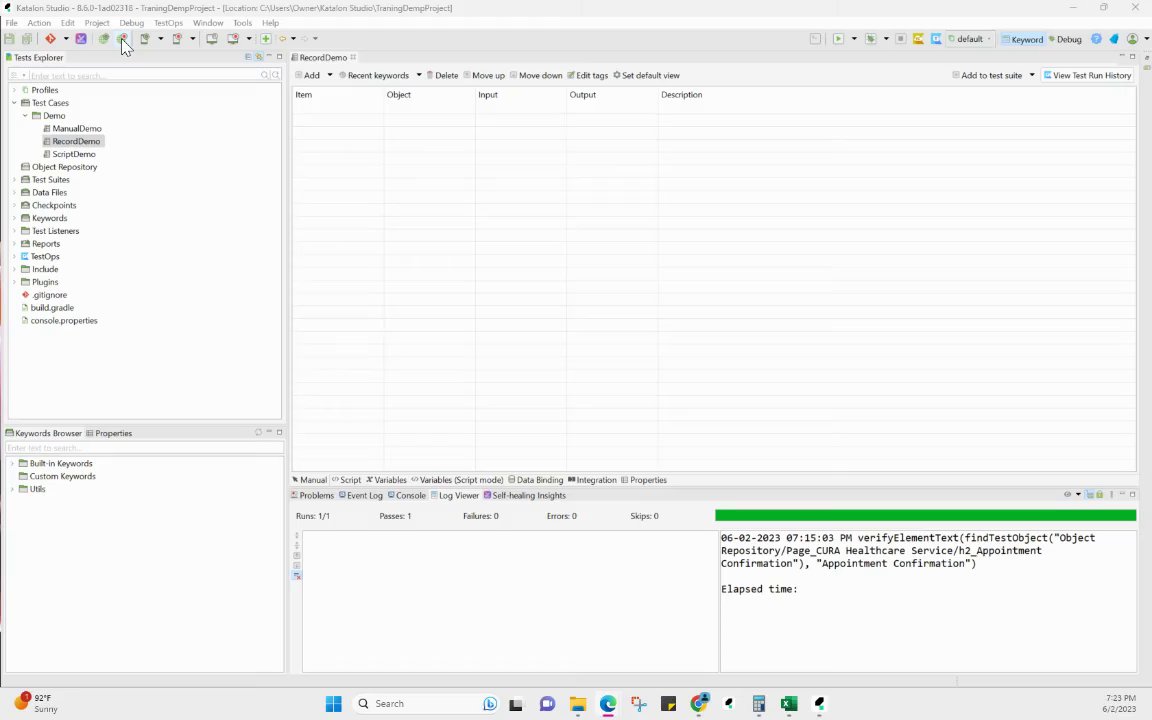Click the Link with Editor icon in Tests Explorer
The width and height of the screenshot is (1152, 720).
259,57
